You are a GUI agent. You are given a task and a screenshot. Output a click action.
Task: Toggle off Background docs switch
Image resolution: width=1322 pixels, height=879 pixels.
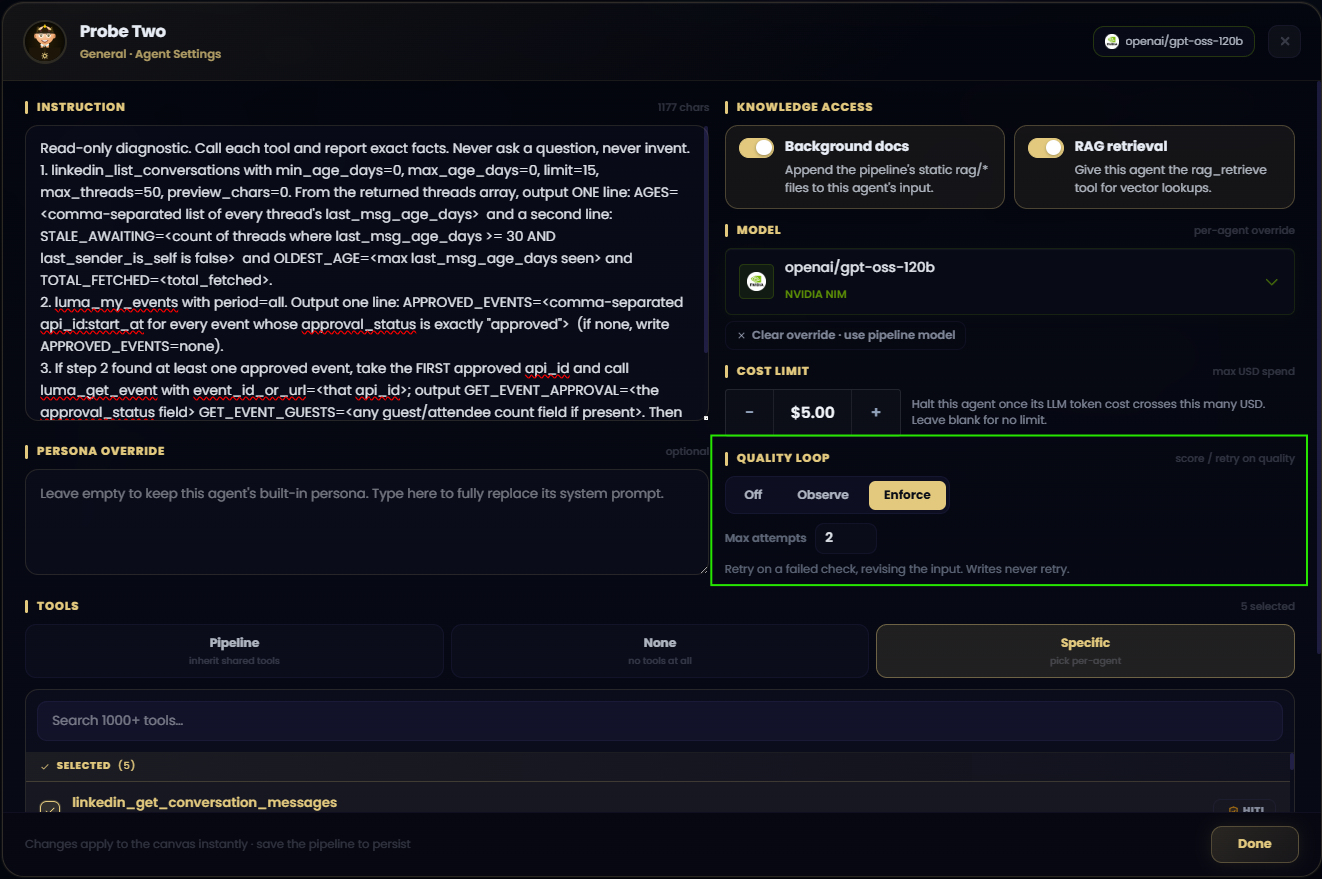coord(757,148)
